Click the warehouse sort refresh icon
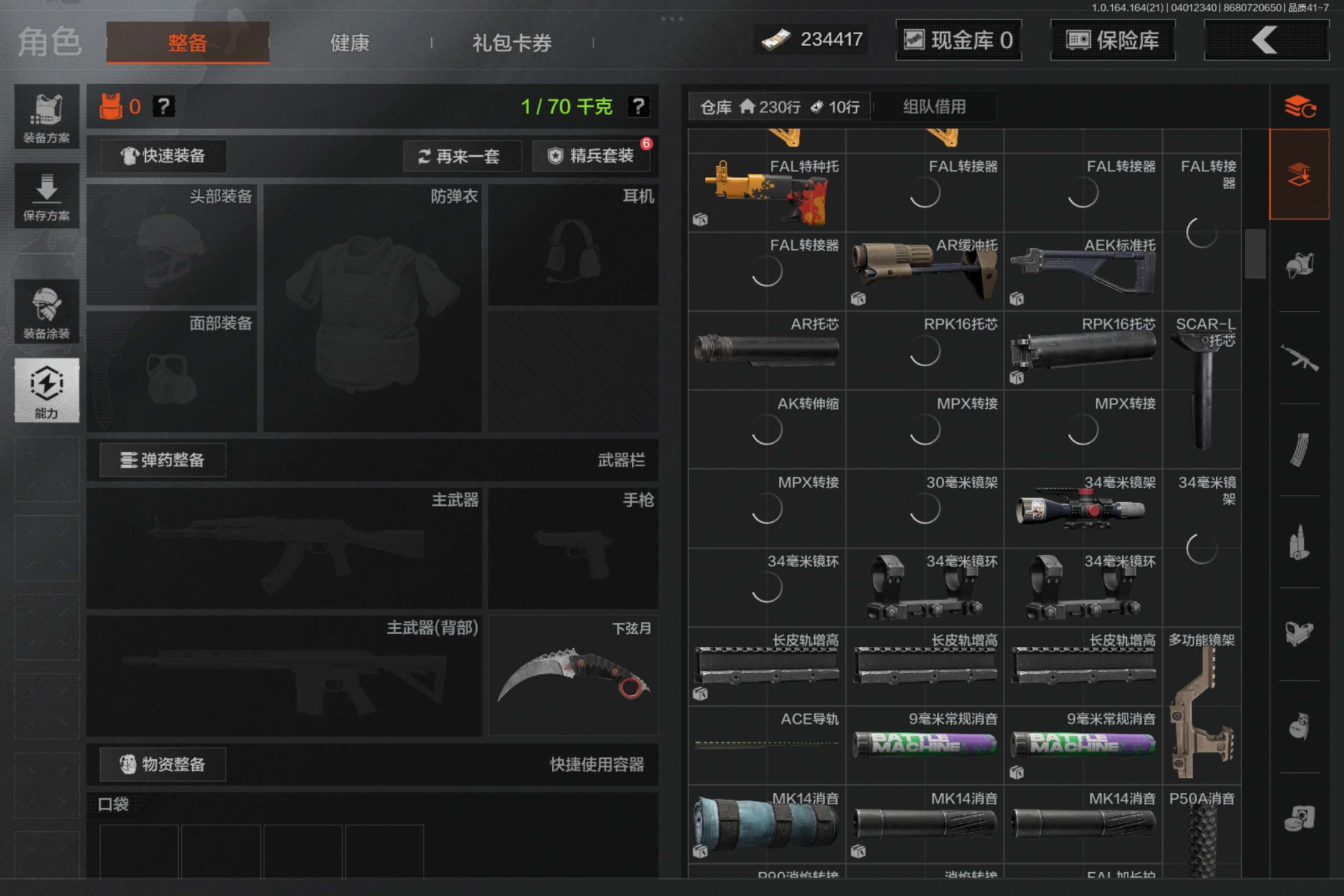The image size is (1344, 896). [x=1299, y=107]
